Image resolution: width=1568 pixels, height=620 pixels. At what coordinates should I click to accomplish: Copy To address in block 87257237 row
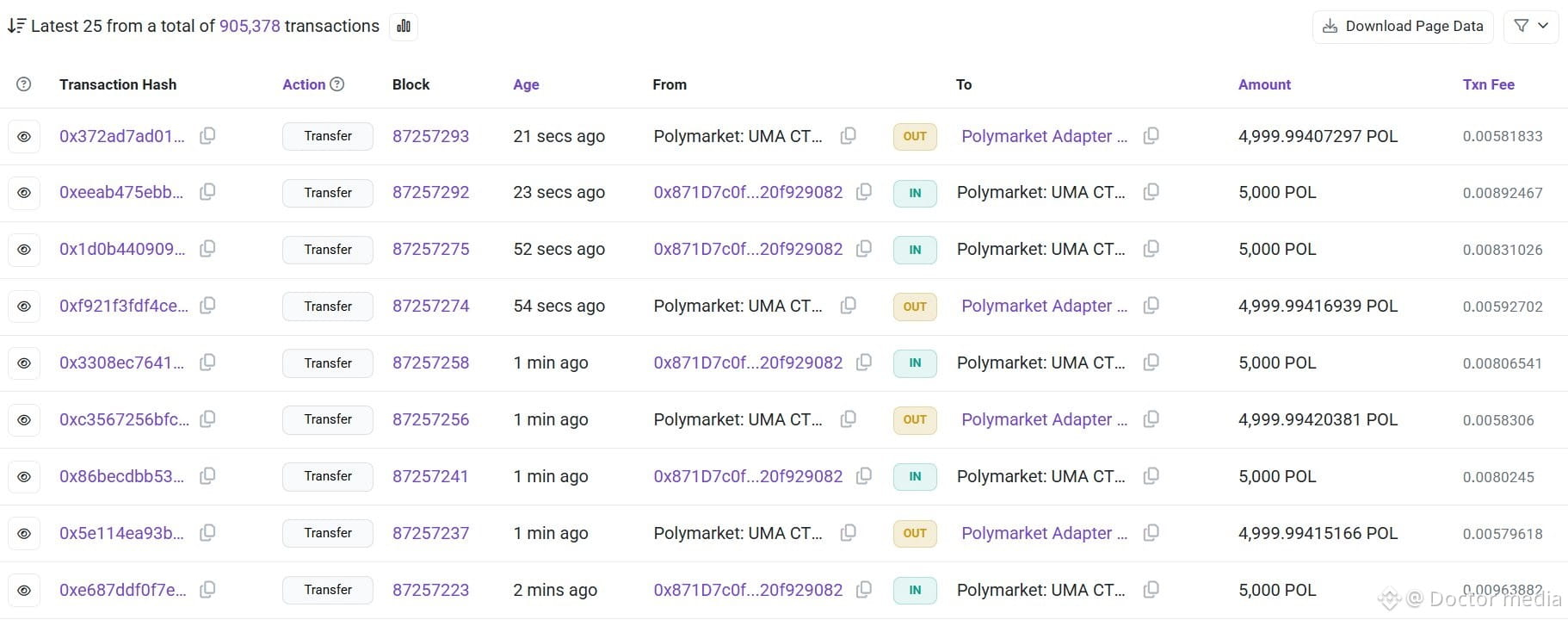[1151, 533]
